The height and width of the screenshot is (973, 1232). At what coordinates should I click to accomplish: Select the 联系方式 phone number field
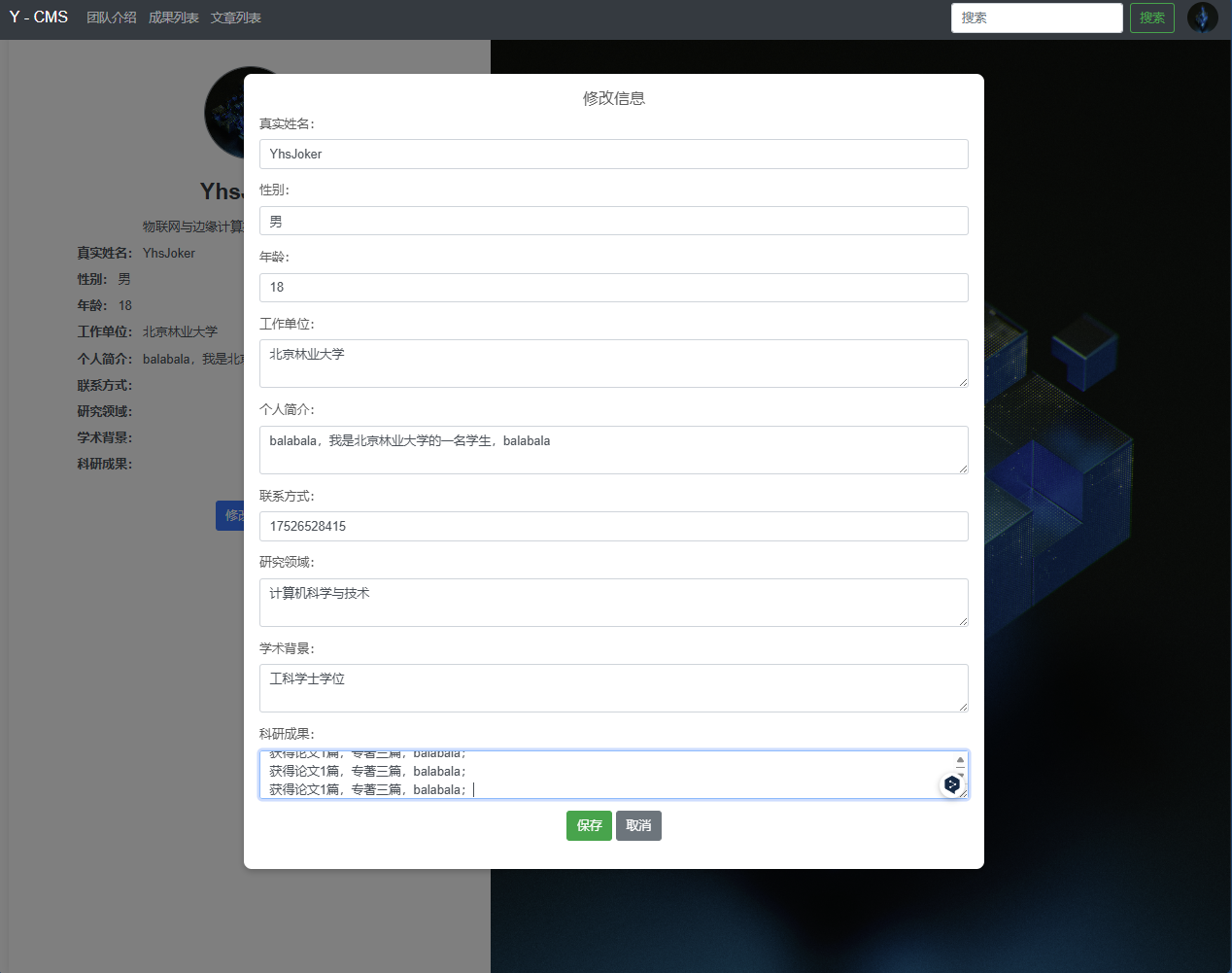(613, 527)
